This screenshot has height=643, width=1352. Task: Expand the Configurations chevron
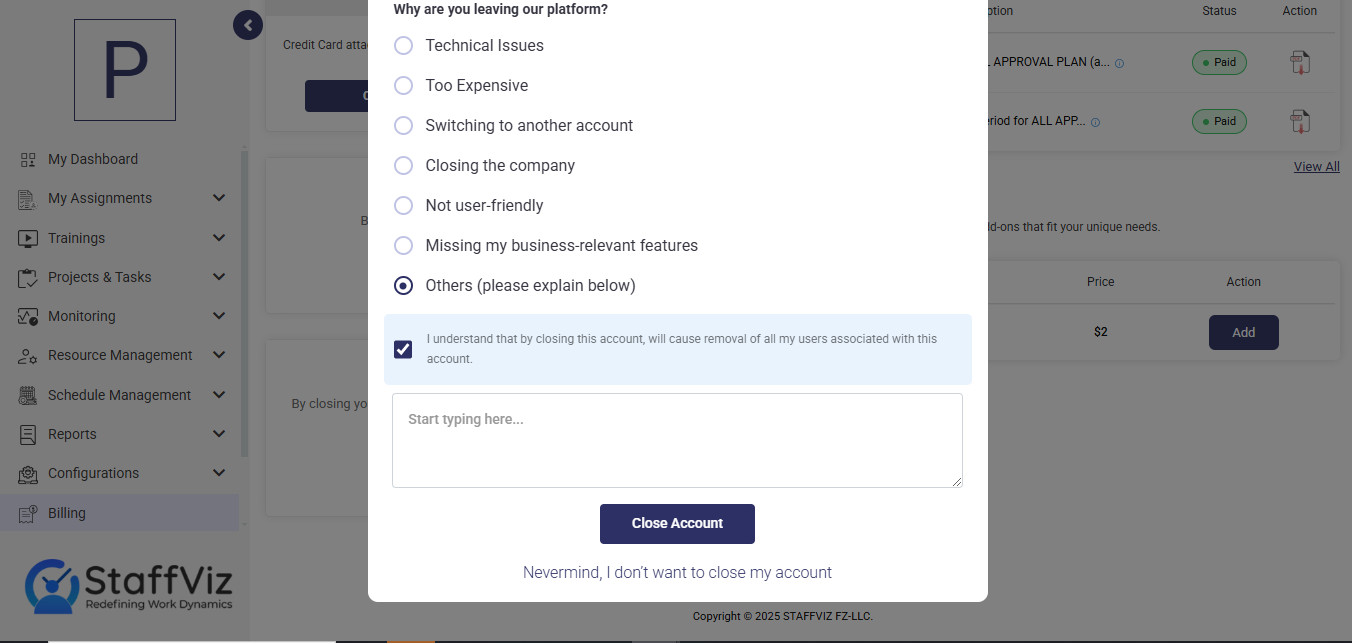[x=219, y=473]
